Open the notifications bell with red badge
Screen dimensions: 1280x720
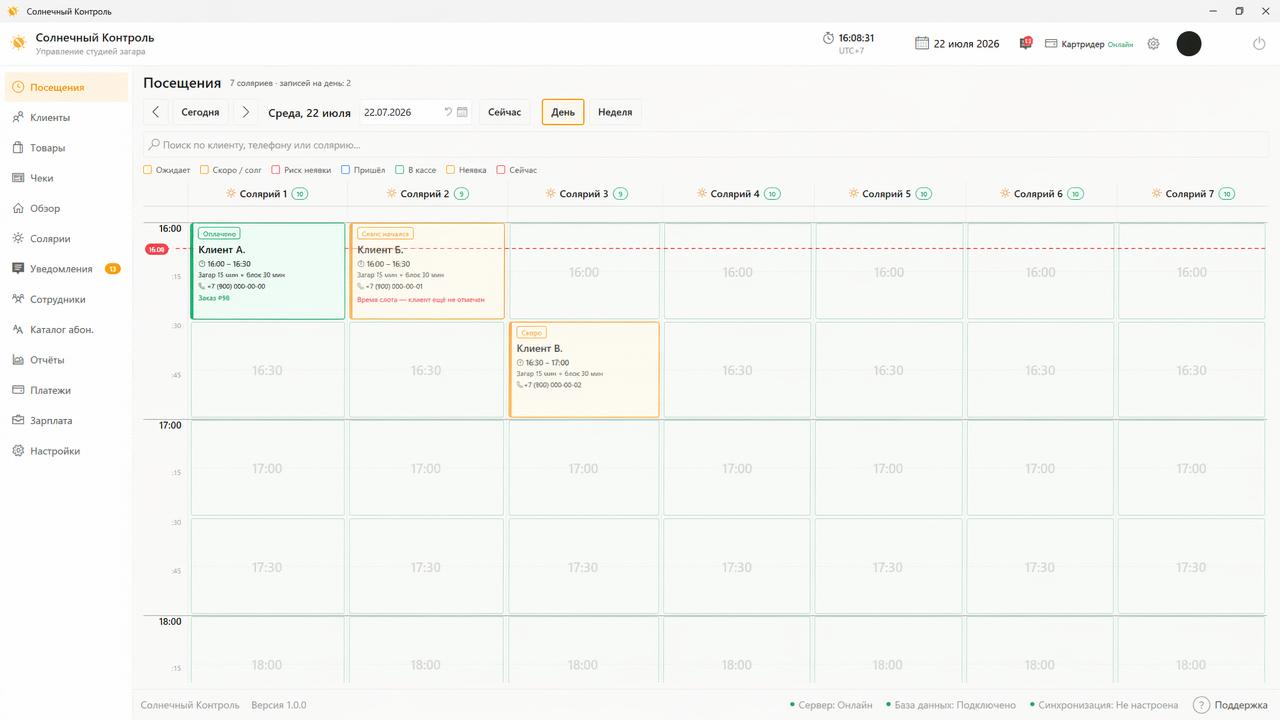[1025, 44]
